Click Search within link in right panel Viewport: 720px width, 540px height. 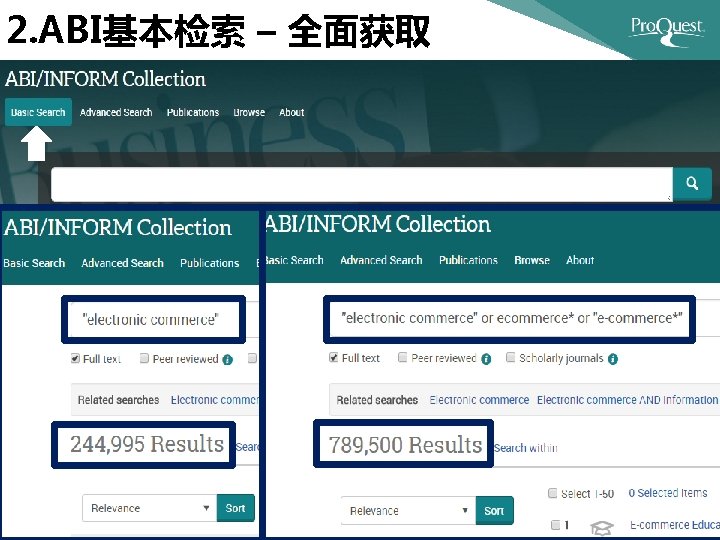click(x=525, y=448)
